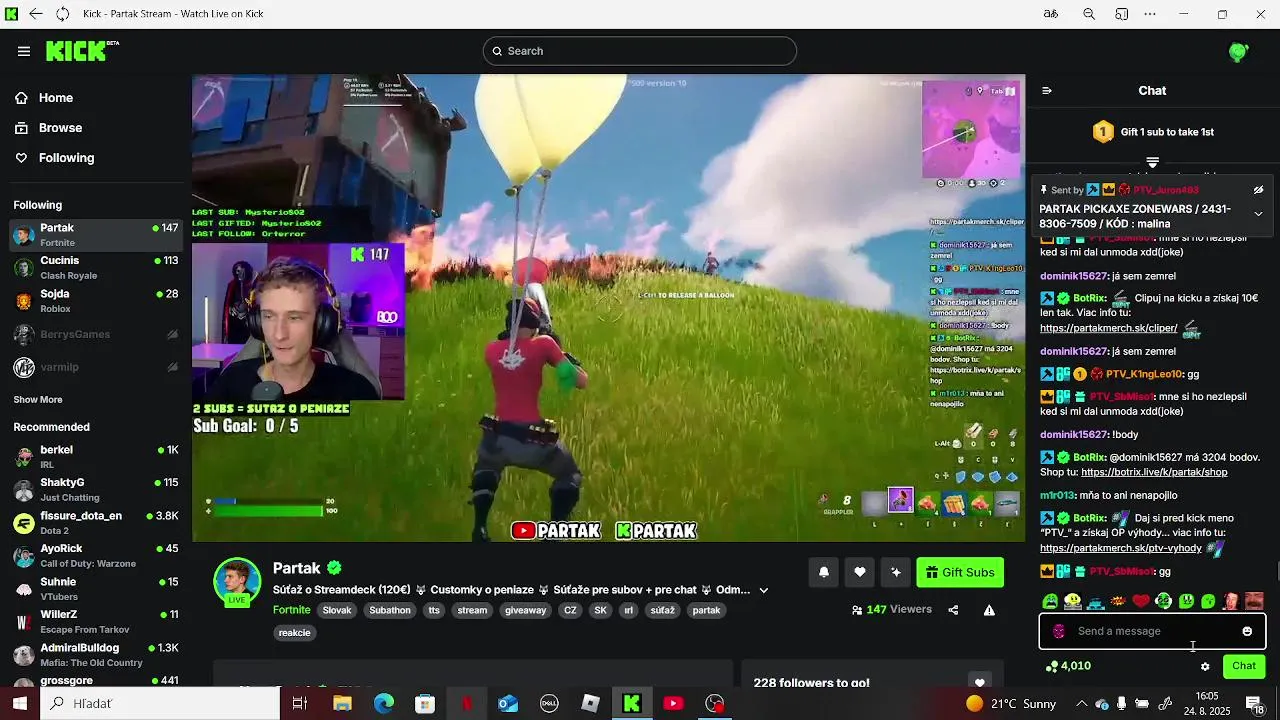
Task: Open Cucinis channel in sidebar
Action: [96, 268]
